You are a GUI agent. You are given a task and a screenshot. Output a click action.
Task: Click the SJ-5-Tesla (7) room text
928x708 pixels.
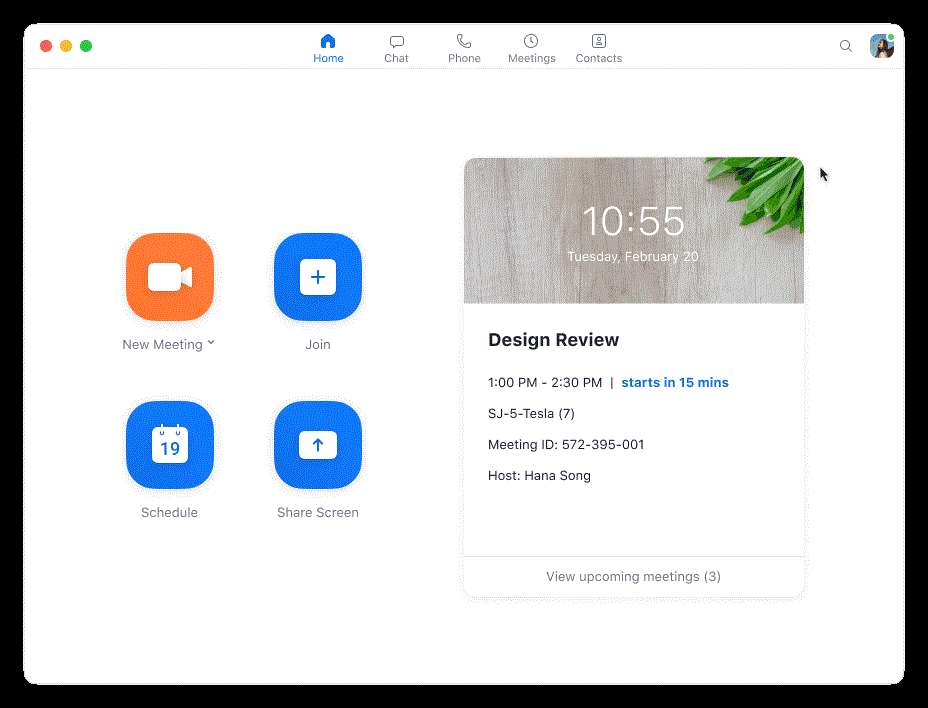[531, 414]
